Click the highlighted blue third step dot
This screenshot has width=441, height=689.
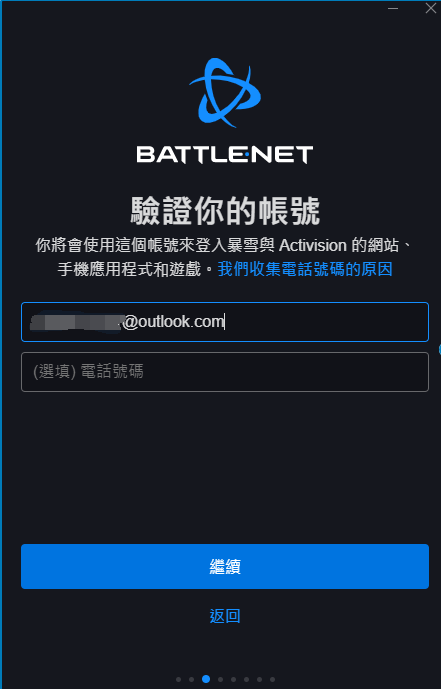point(206,679)
